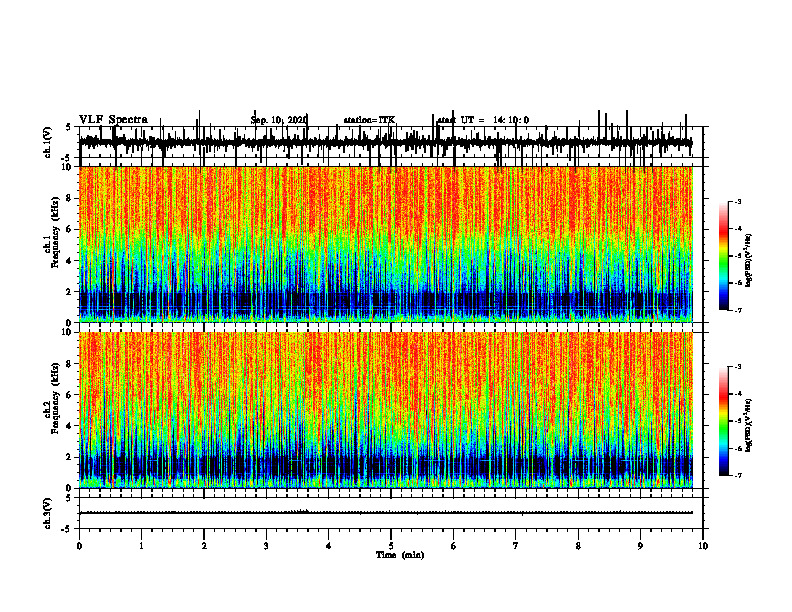Click time axis tick label 7
The width and height of the screenshot is (792, 612).
coord(516,546)
